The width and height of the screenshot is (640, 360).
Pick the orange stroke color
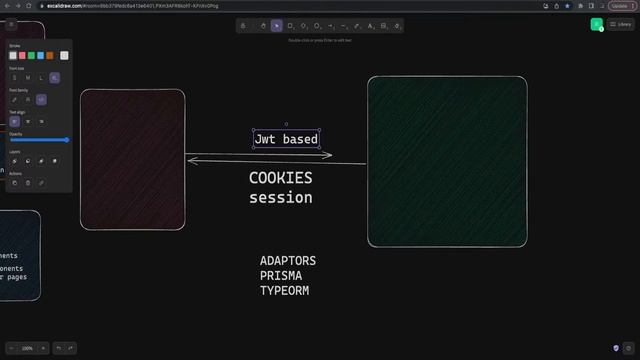50,56
